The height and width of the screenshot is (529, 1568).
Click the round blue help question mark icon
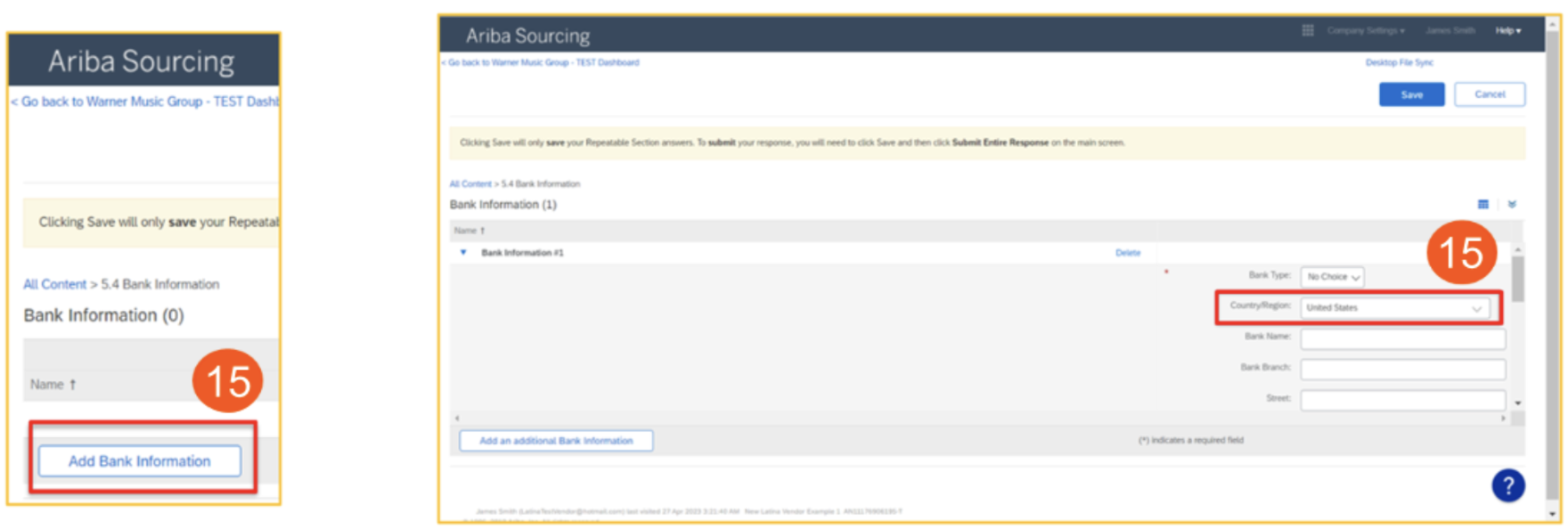pos(1507,485)
